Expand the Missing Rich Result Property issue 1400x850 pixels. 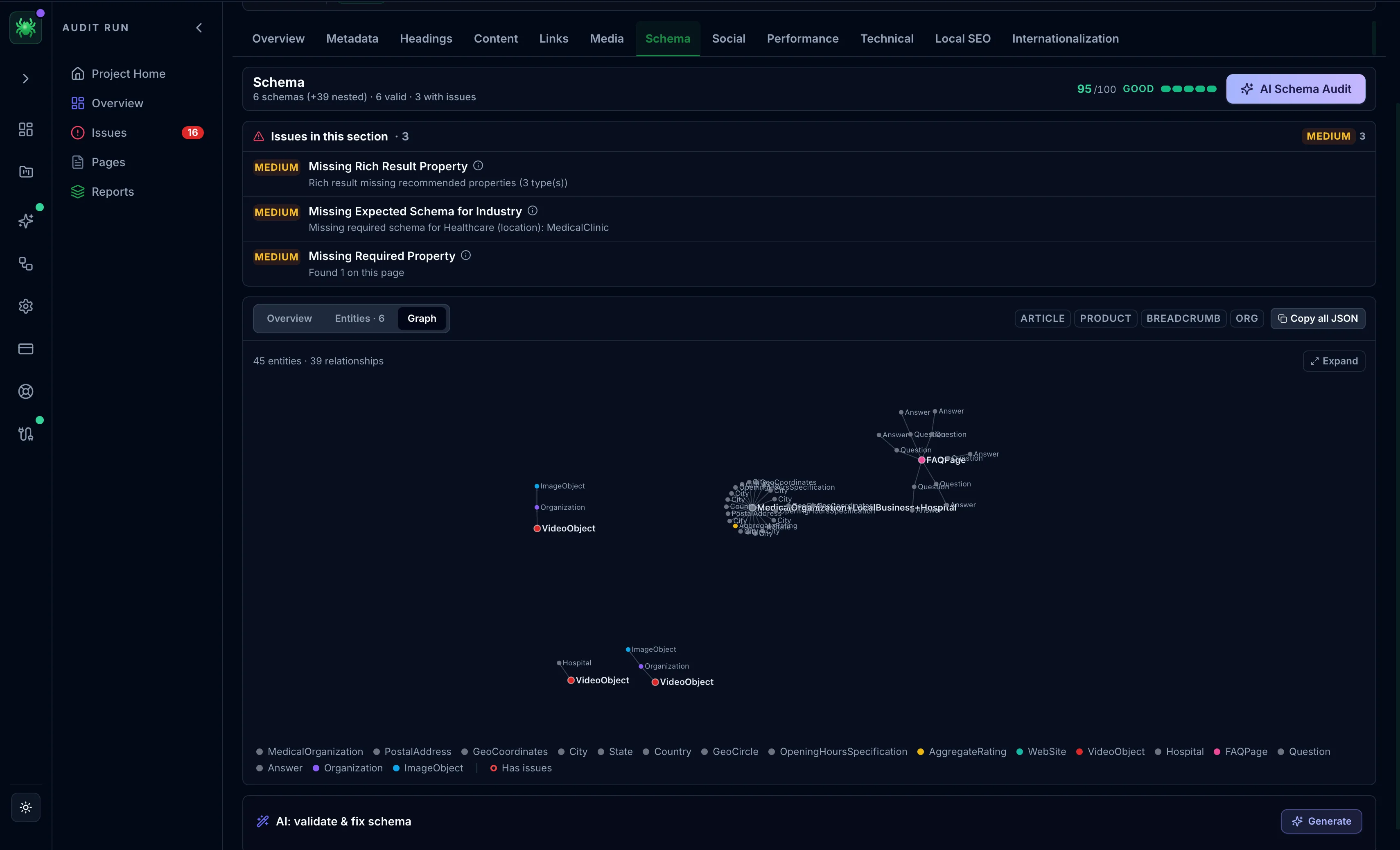[x=809, y=174]
